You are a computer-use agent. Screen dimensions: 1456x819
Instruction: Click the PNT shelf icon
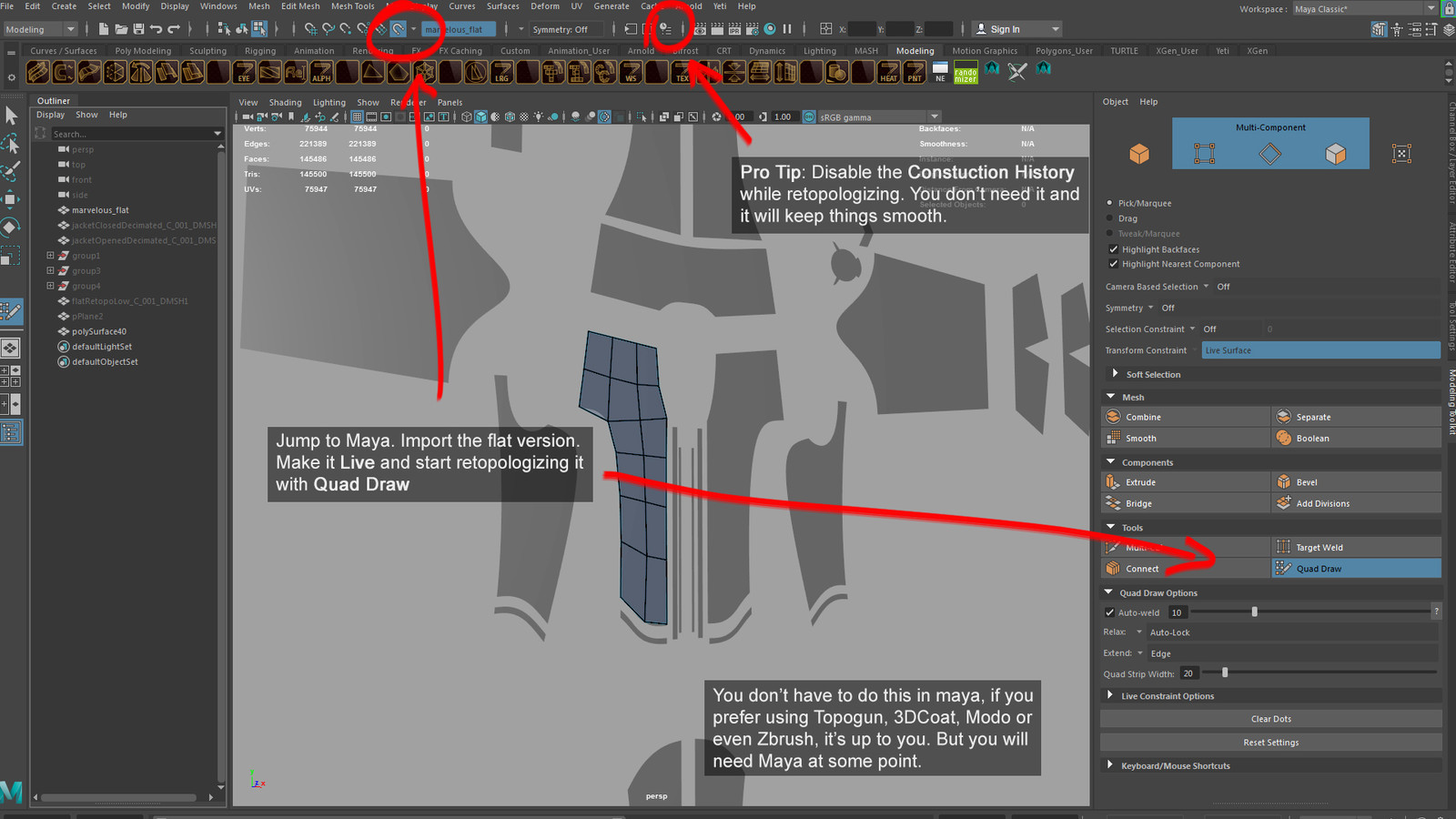tap(915, 72)
